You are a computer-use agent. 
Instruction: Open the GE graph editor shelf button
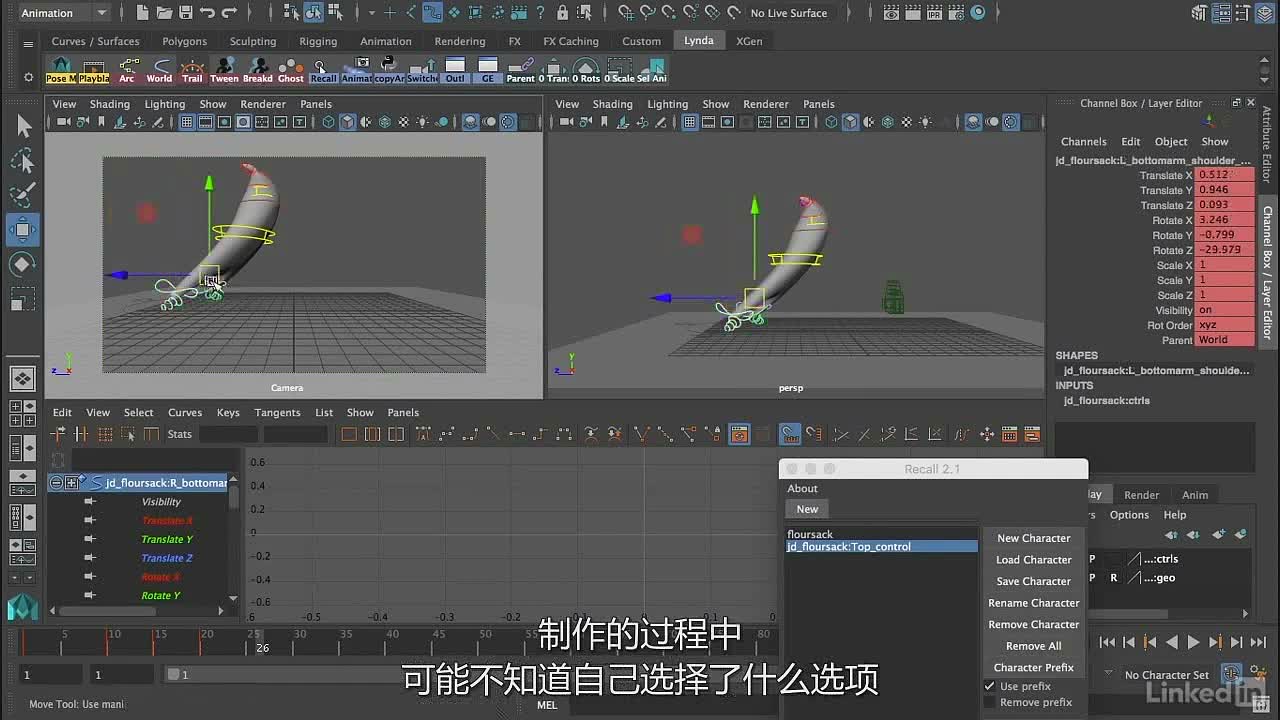[488, 70]
